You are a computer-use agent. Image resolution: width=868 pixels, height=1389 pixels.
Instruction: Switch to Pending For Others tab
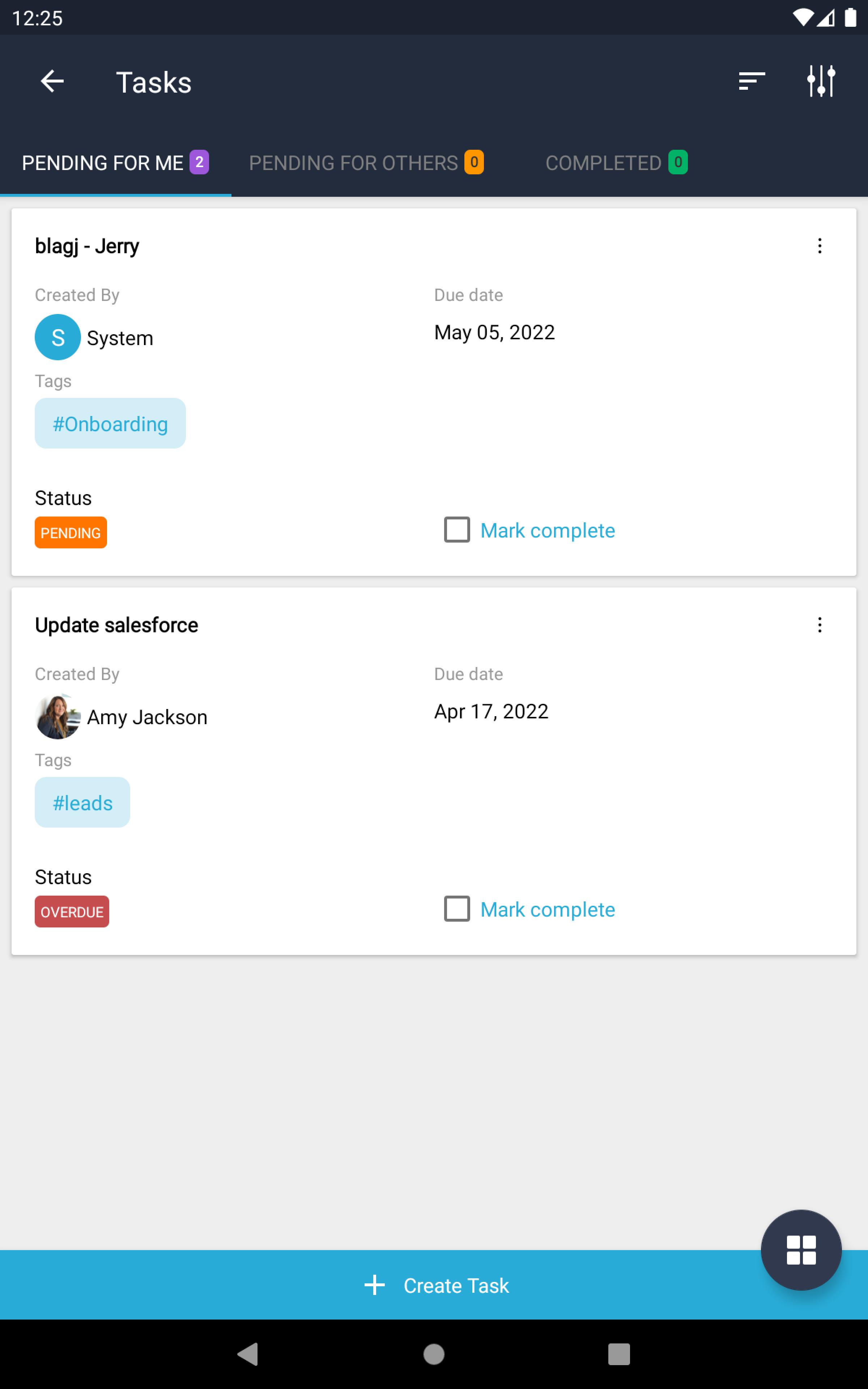coord(366,163)
